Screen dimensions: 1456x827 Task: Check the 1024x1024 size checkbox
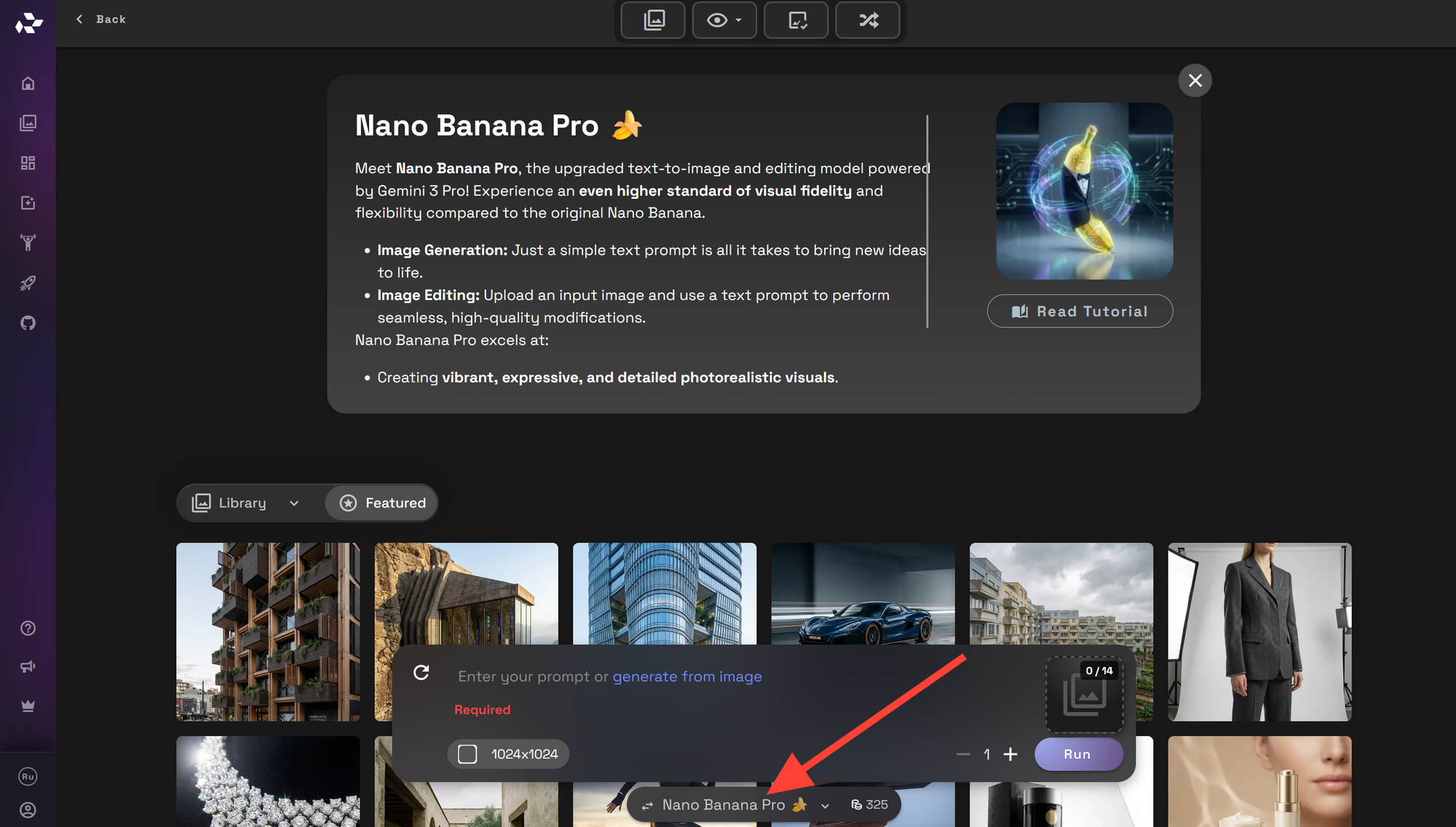(x=467, y=753)
